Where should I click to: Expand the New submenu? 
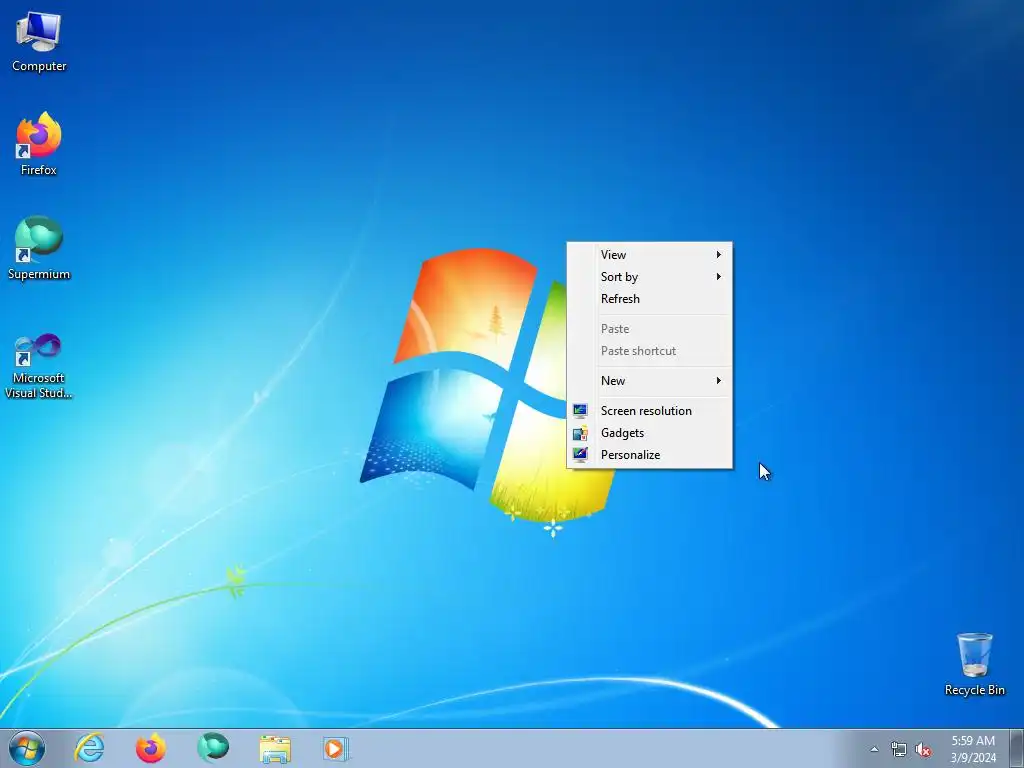coord(649,381)
